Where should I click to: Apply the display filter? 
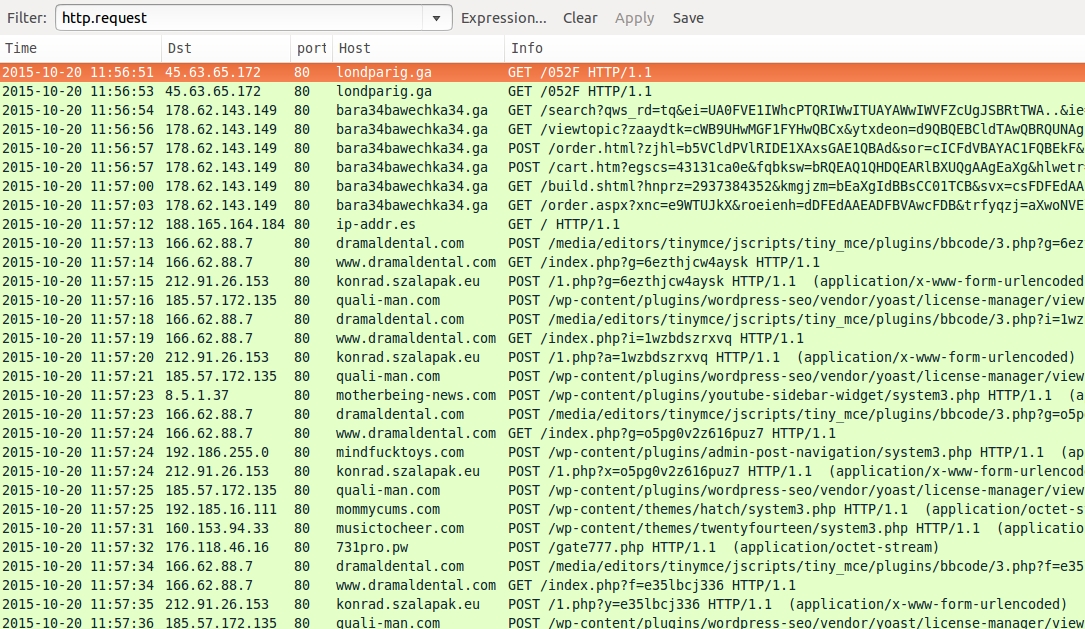point(634,18)
